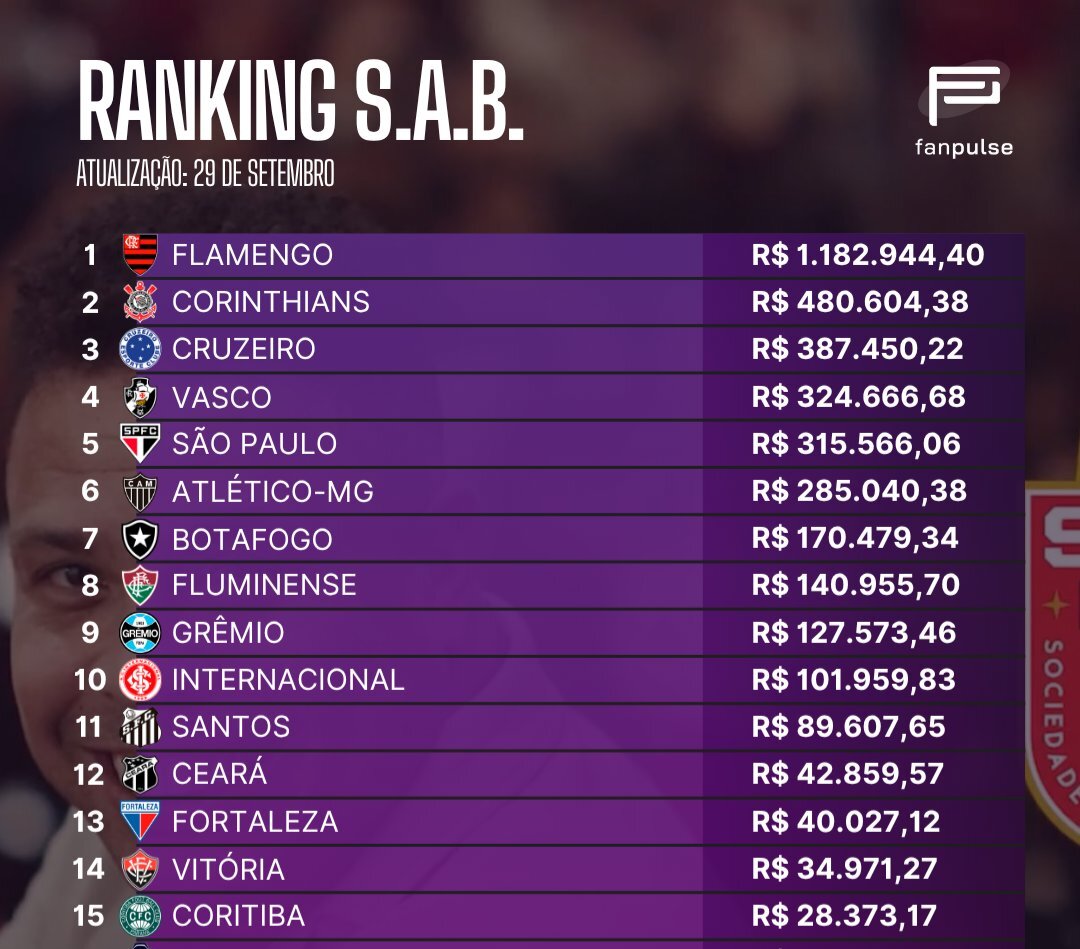Tap the Grêmio crest icon

(x=140, y=632)
